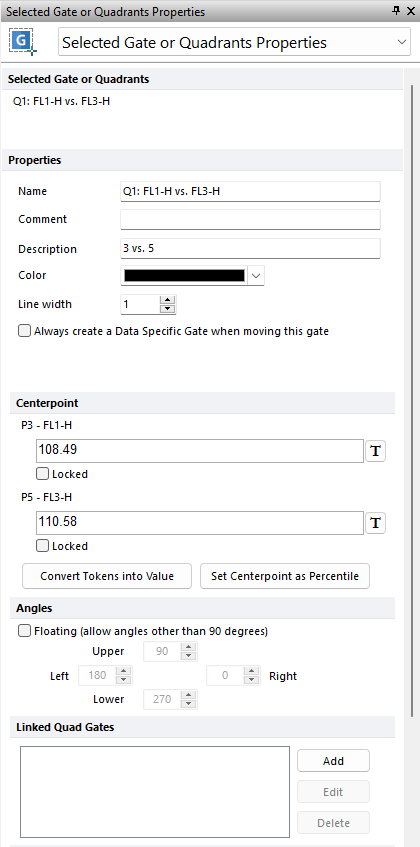Image resolution: width=420 pixels, height=847 pixels.
Task: Click the T token button for FL1-H
Action: [x=376, y=451]
